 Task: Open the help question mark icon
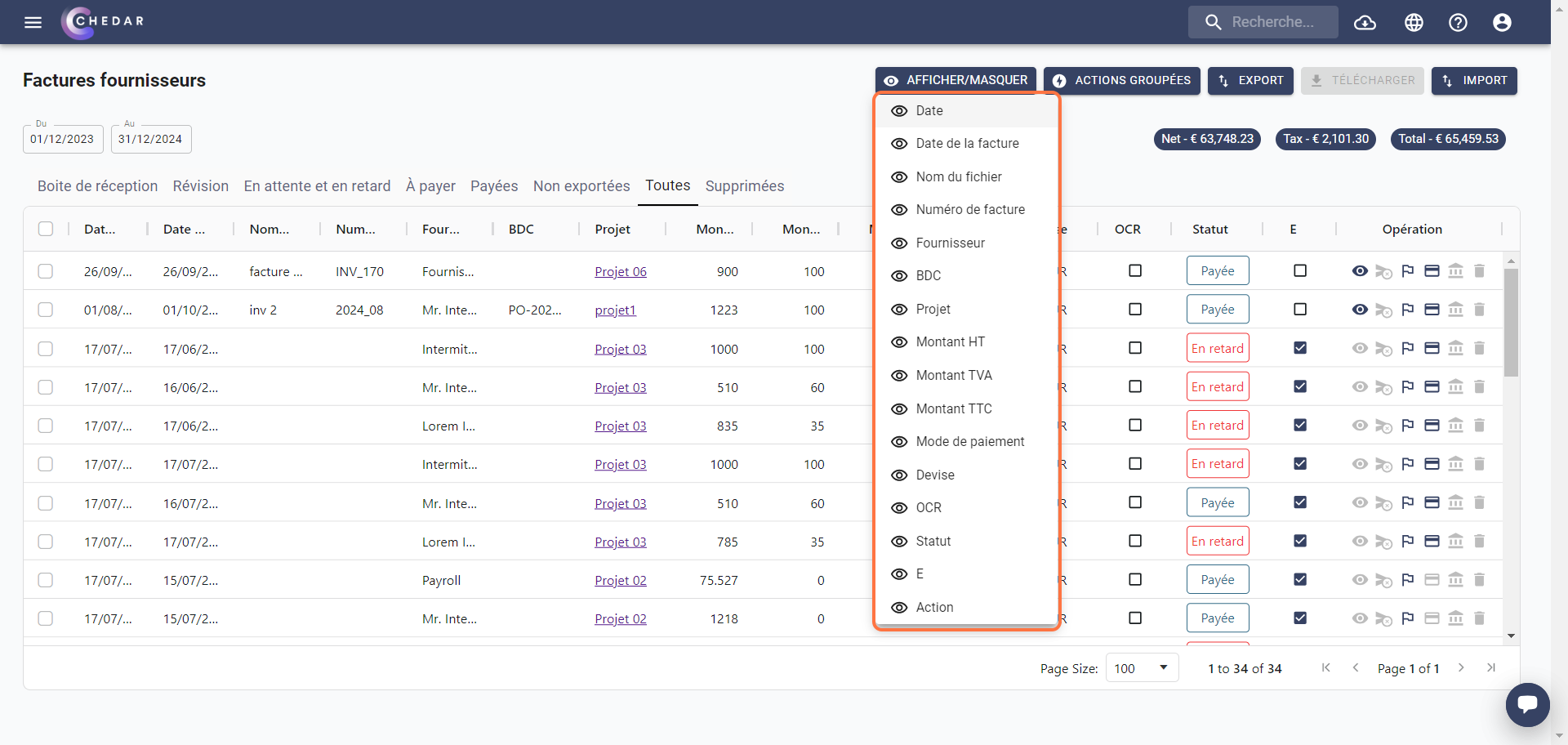tap(1458, 22)
